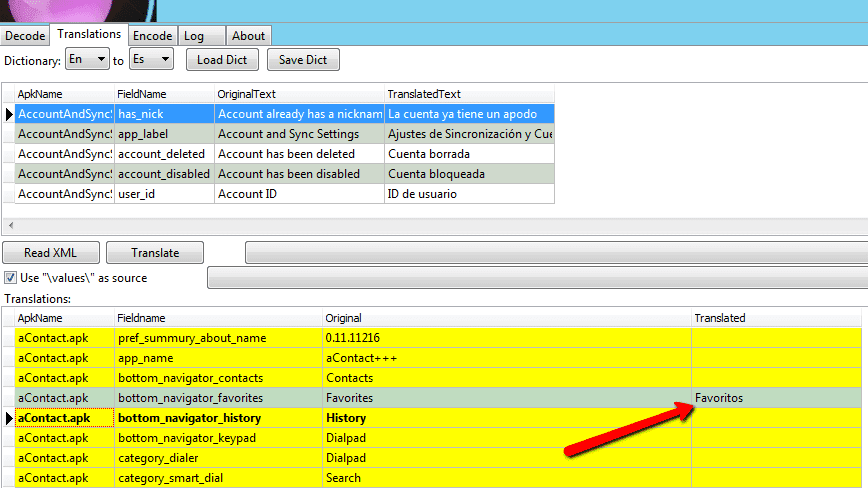Click the 'Contacts' original cell

507,378
